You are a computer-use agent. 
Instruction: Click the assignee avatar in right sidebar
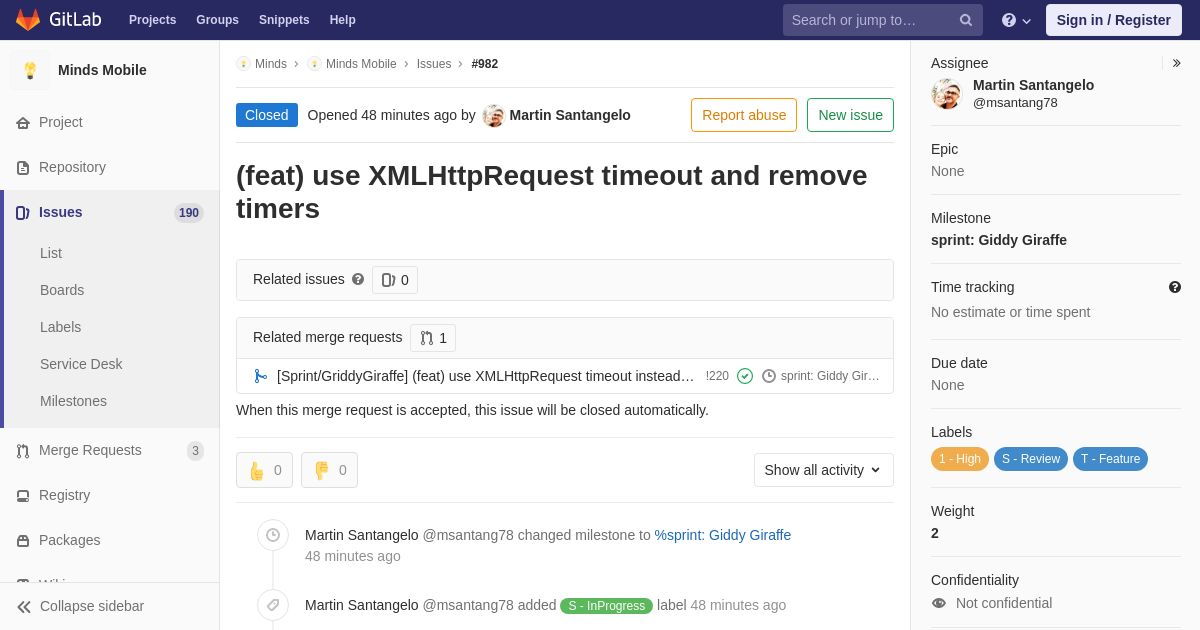pyautogui.click(x=946, y=94)
